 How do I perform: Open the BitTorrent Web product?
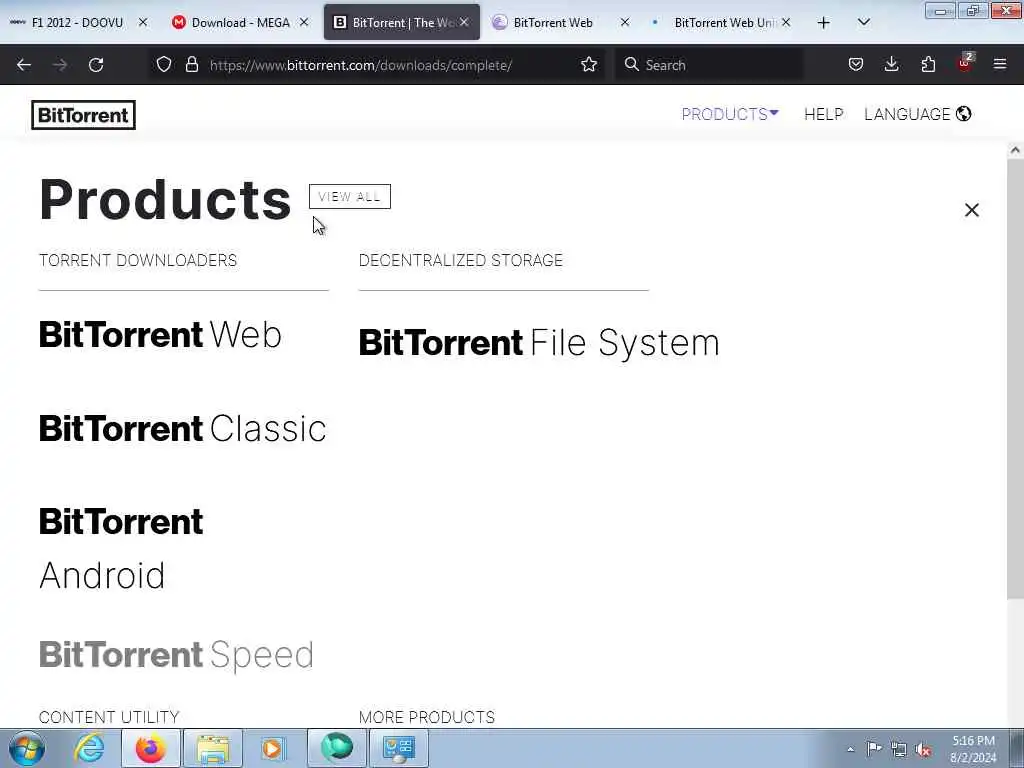(x=161, y=335)
